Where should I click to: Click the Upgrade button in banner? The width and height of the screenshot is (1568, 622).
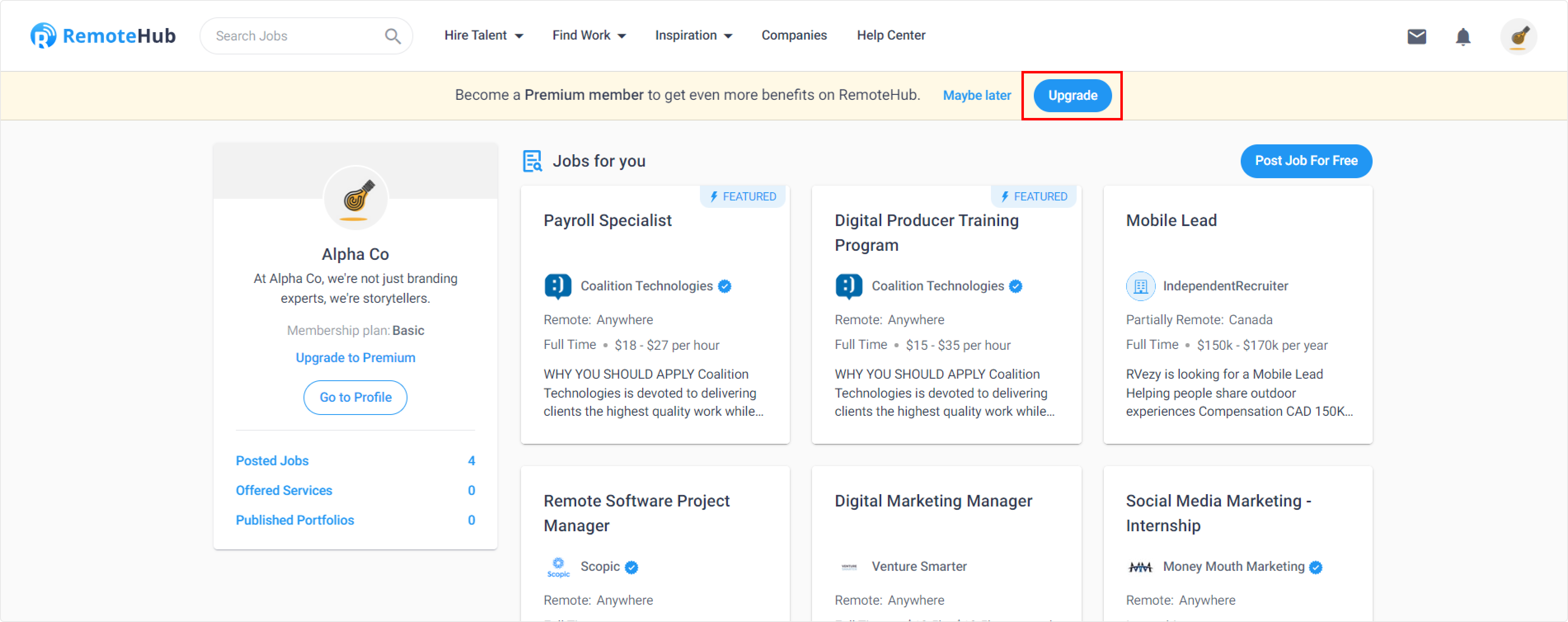point(1072,96)
